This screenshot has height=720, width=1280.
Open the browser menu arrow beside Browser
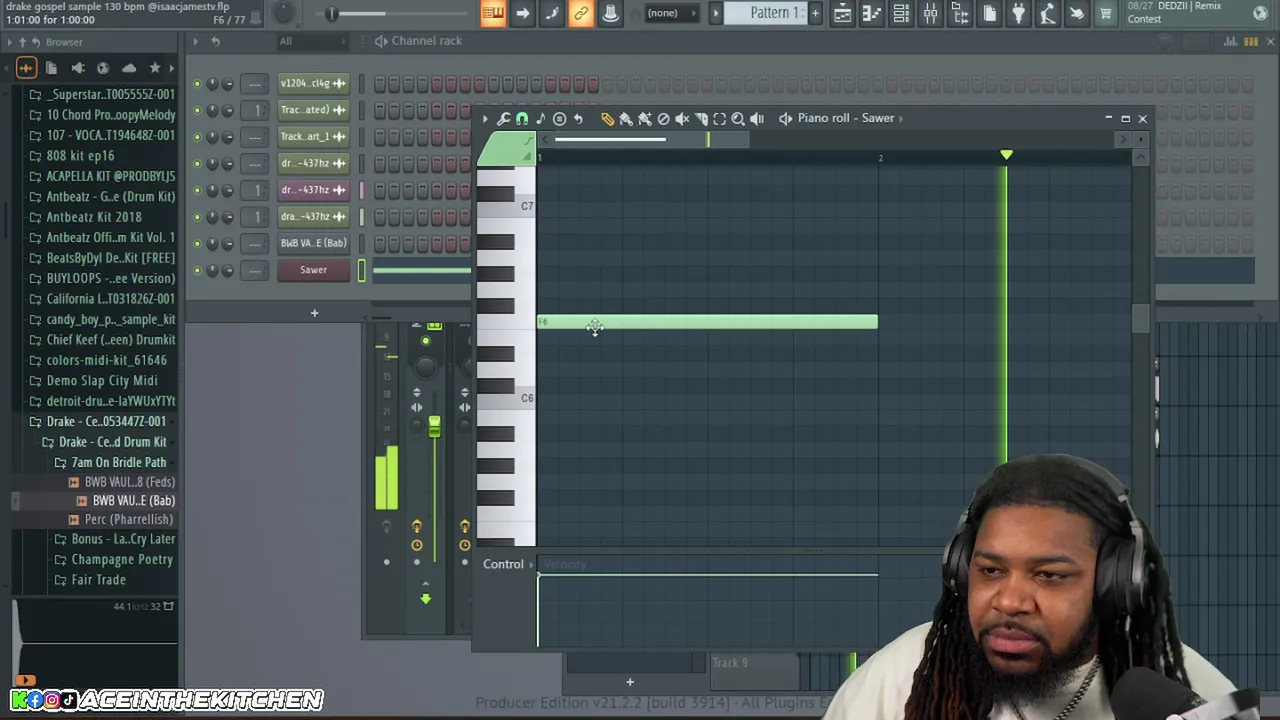(9, 42)
